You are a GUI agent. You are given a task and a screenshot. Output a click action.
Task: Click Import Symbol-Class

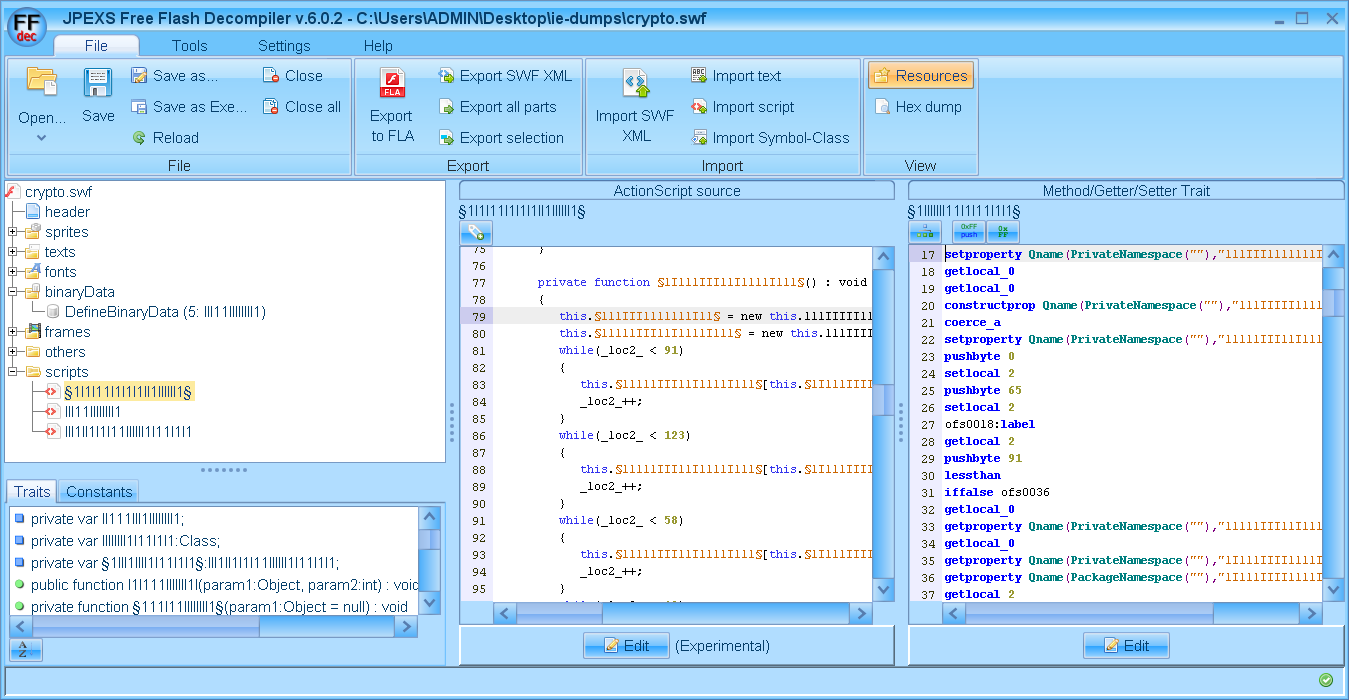[770, 138]
